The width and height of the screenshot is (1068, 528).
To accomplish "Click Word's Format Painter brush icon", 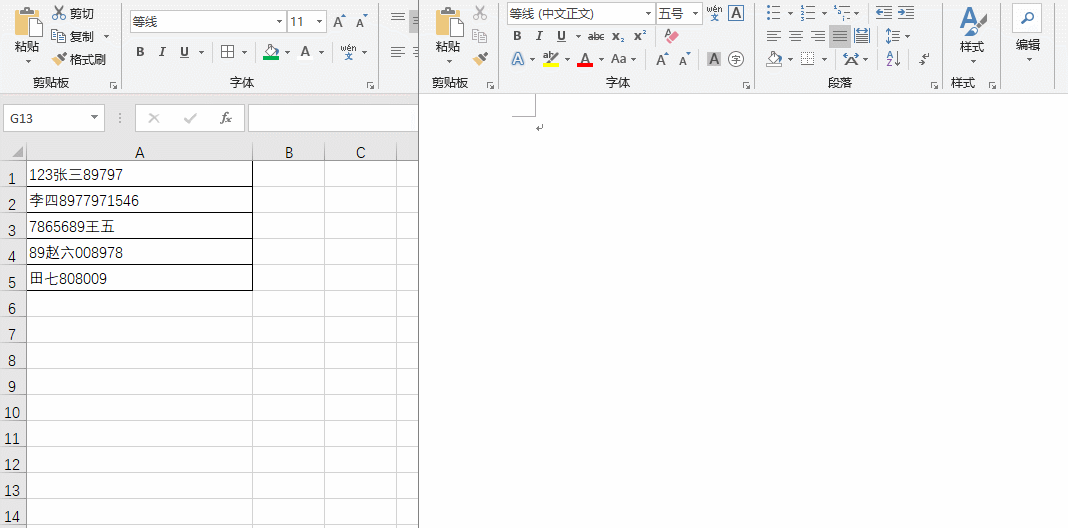I will 480,59.
